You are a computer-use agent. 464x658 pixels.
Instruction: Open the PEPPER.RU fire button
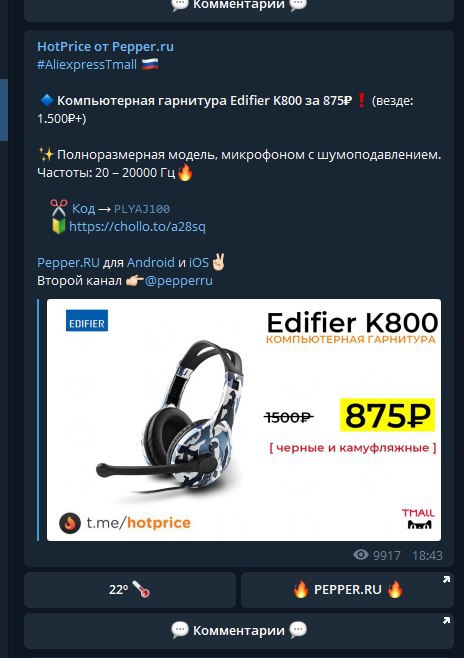(347, 590)
